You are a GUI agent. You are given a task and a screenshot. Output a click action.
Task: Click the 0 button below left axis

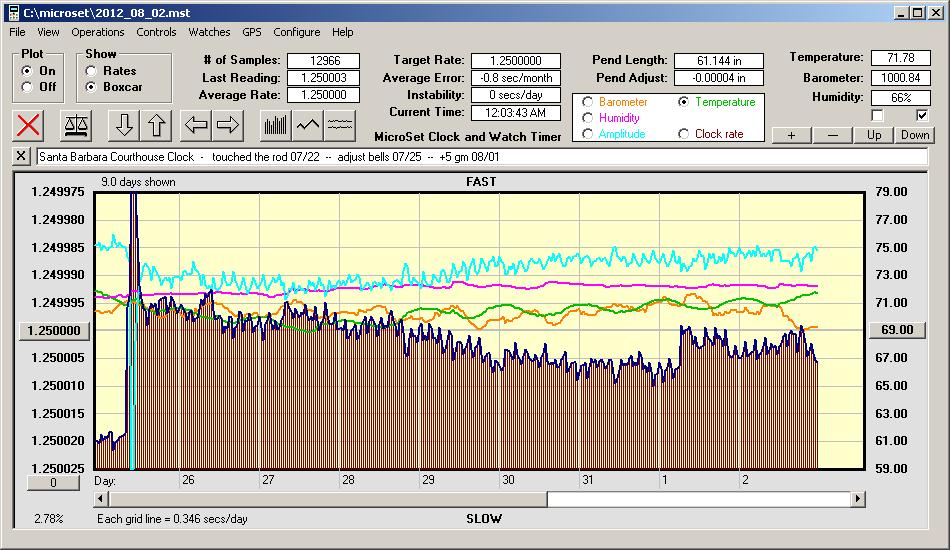tap(53, 483)
